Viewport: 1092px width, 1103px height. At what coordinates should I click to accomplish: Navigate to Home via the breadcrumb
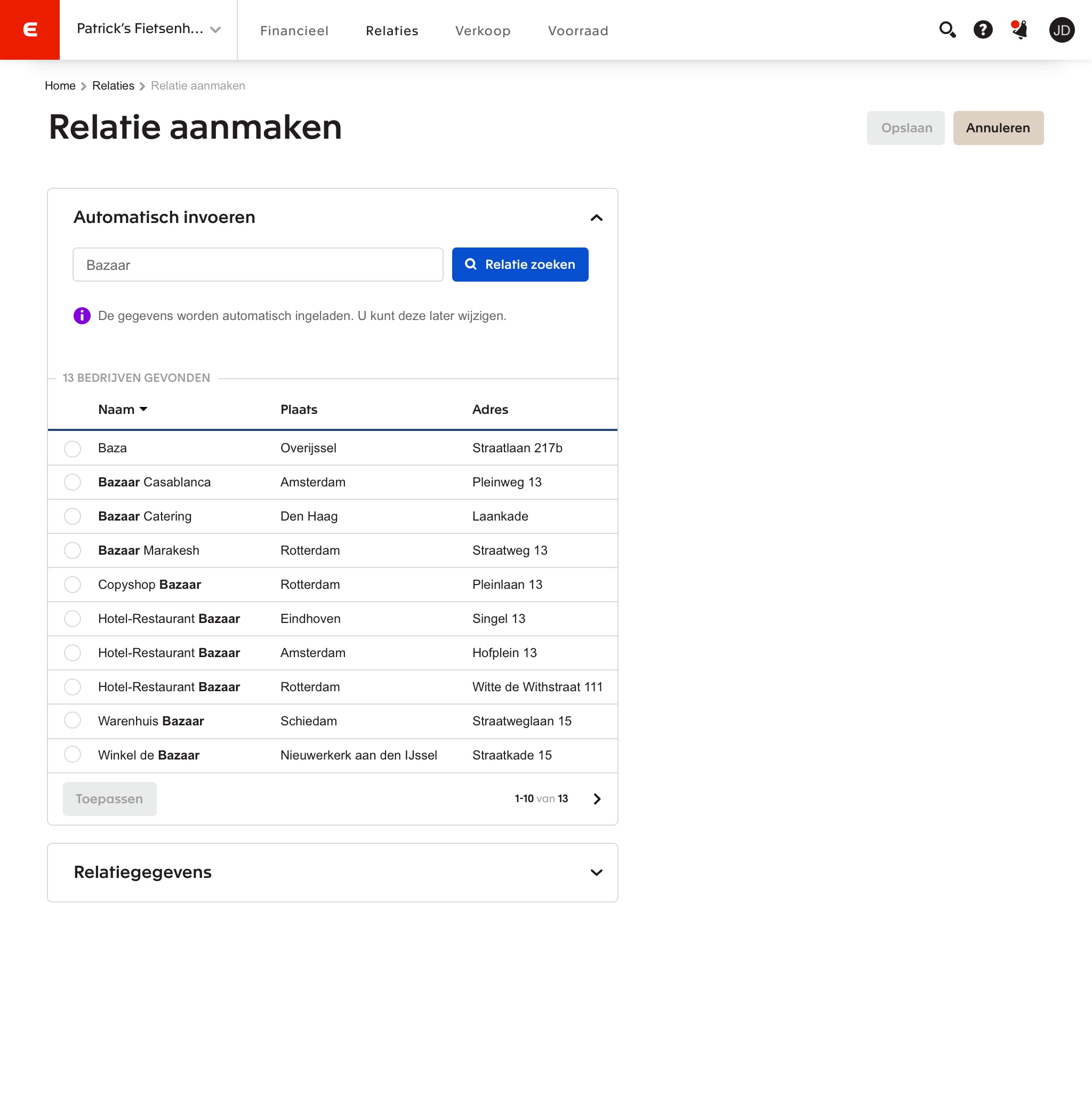coord(60,86)
